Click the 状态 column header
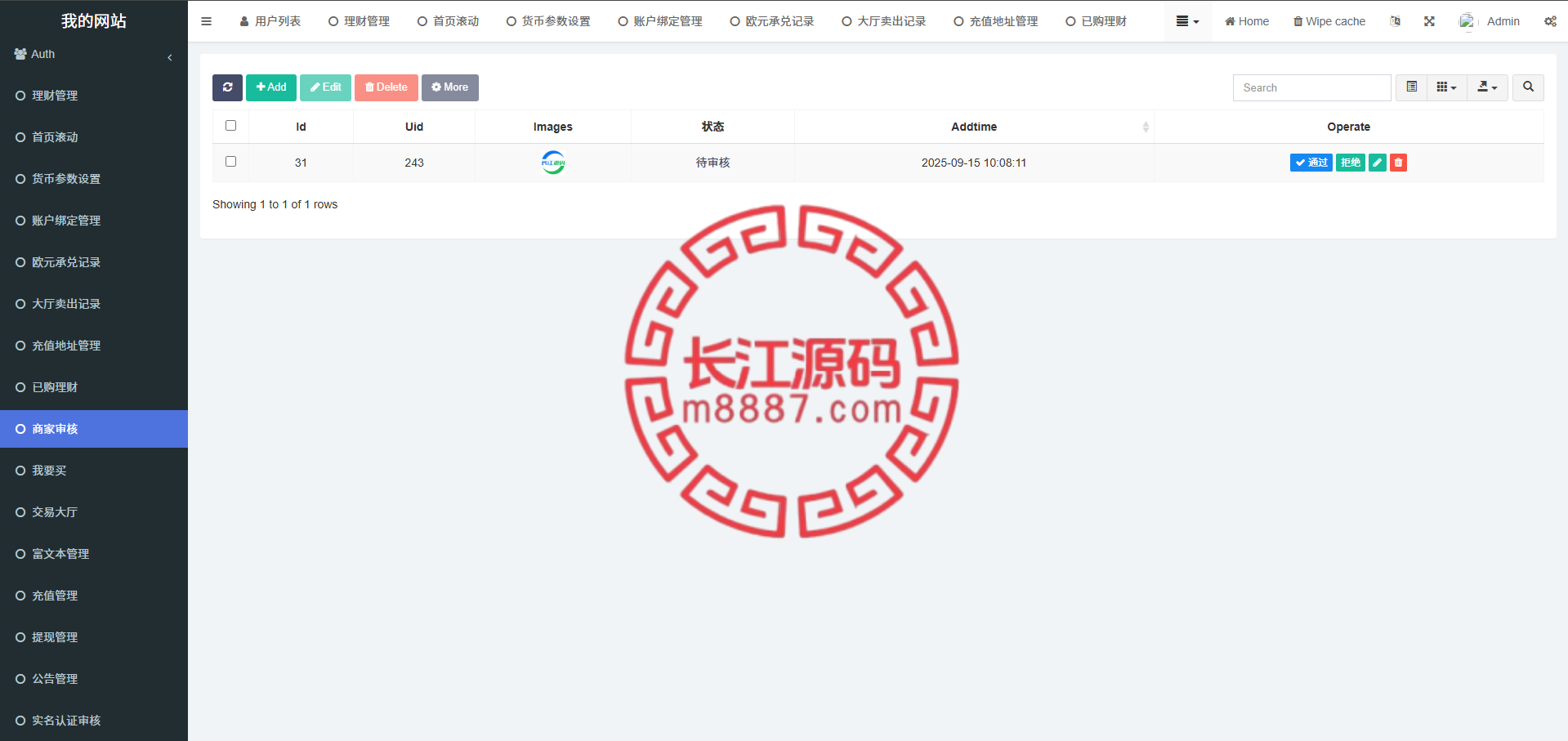This screenshot has height=741, width=1568. point(713,127)
